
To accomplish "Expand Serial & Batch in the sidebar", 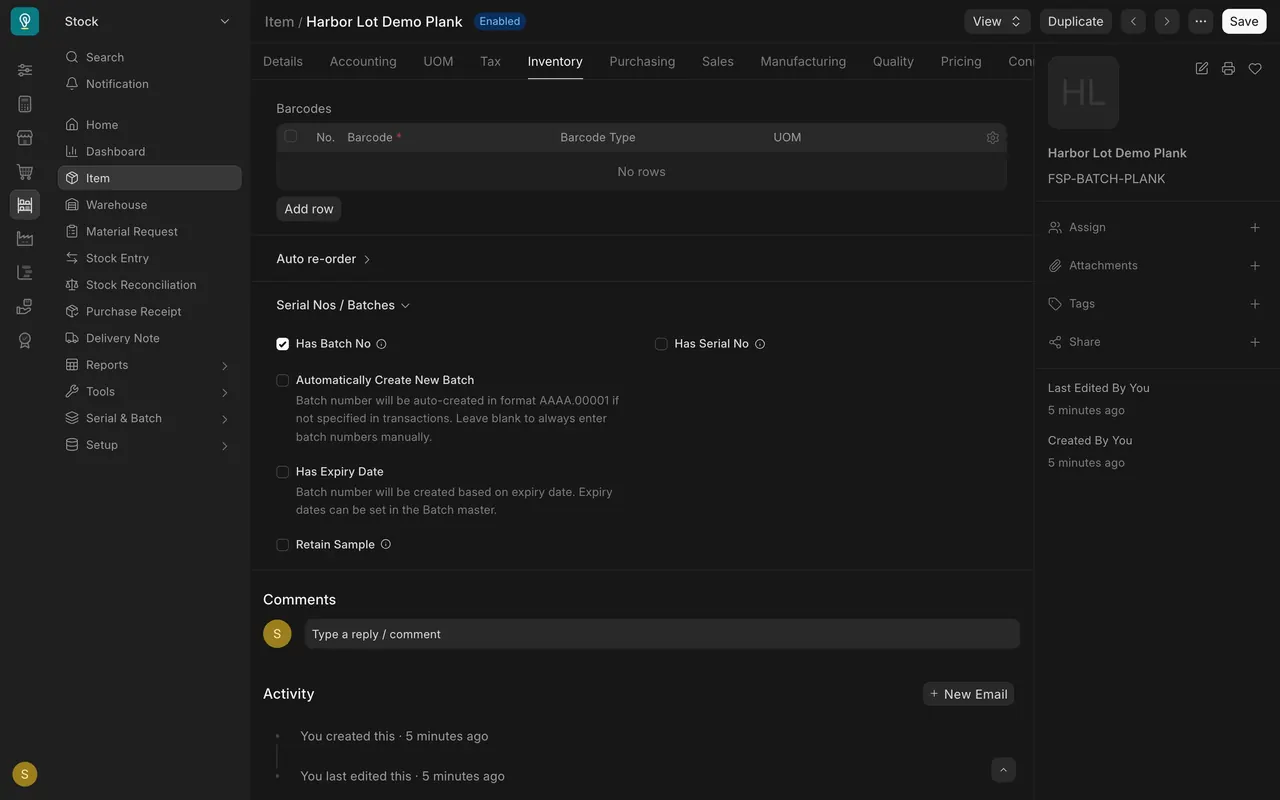I will (149, 418).
